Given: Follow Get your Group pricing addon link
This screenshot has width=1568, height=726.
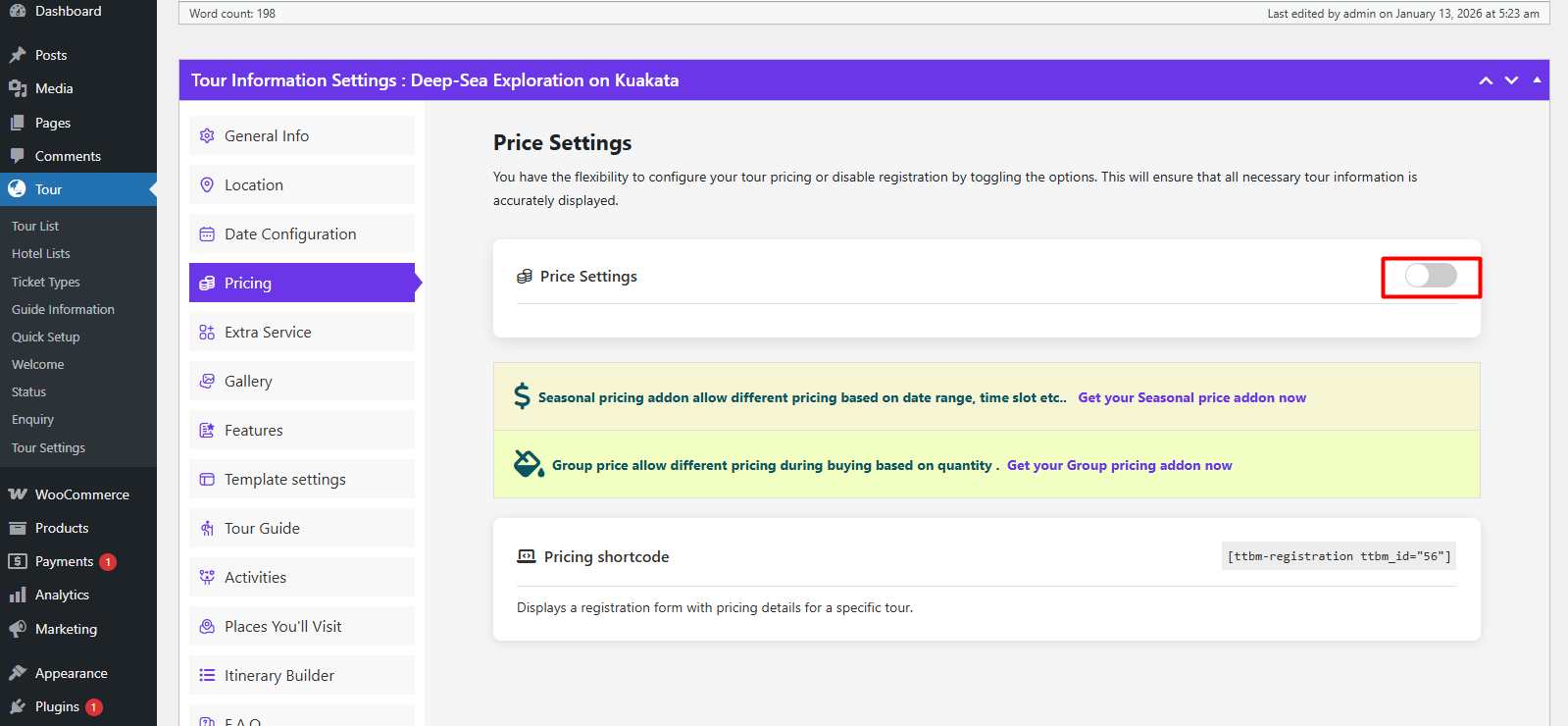Looking at the screenshot, I should (1119, 465).
